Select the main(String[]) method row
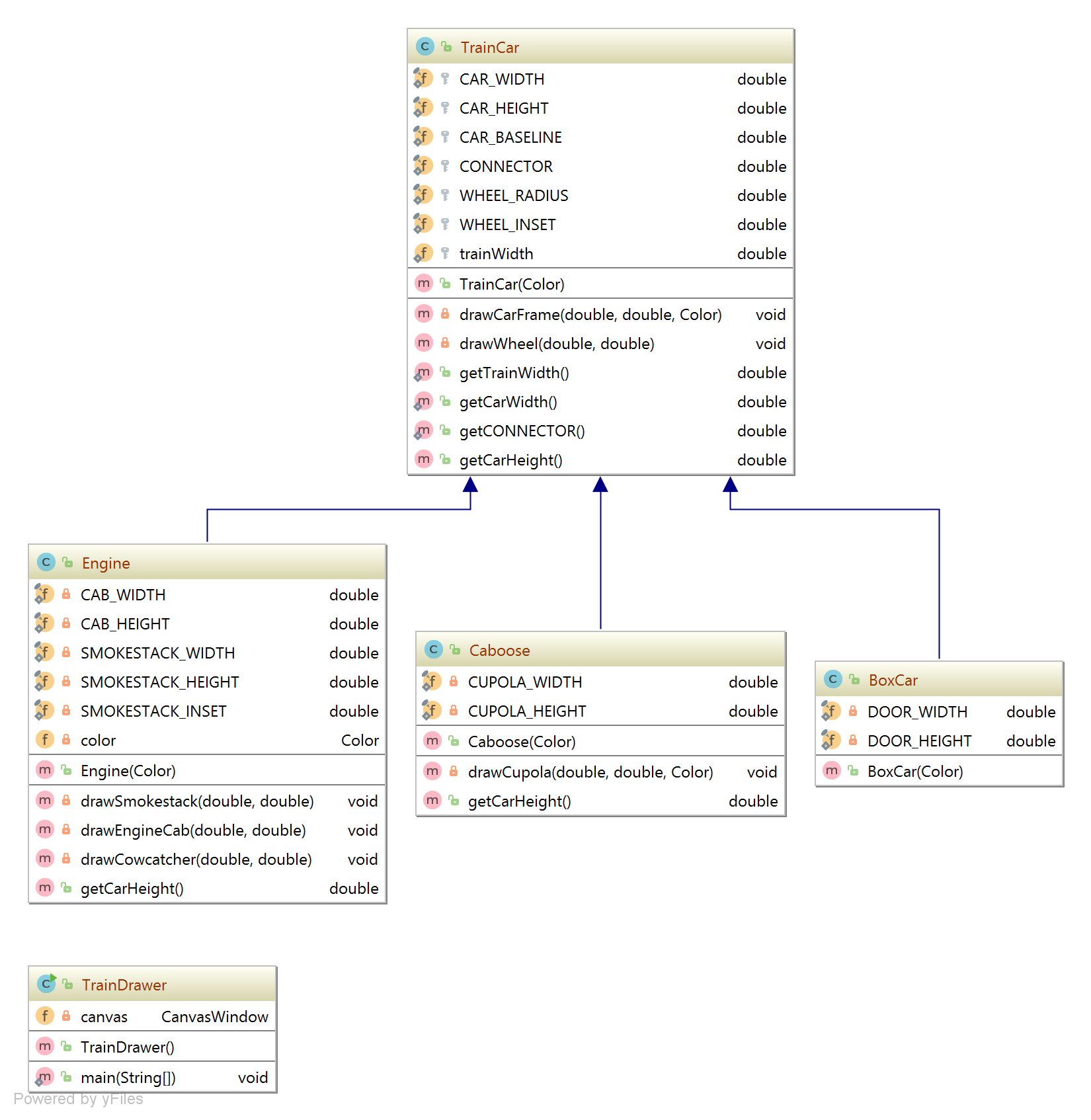Viewport: 1091px width, 1120px height. 128,1078
